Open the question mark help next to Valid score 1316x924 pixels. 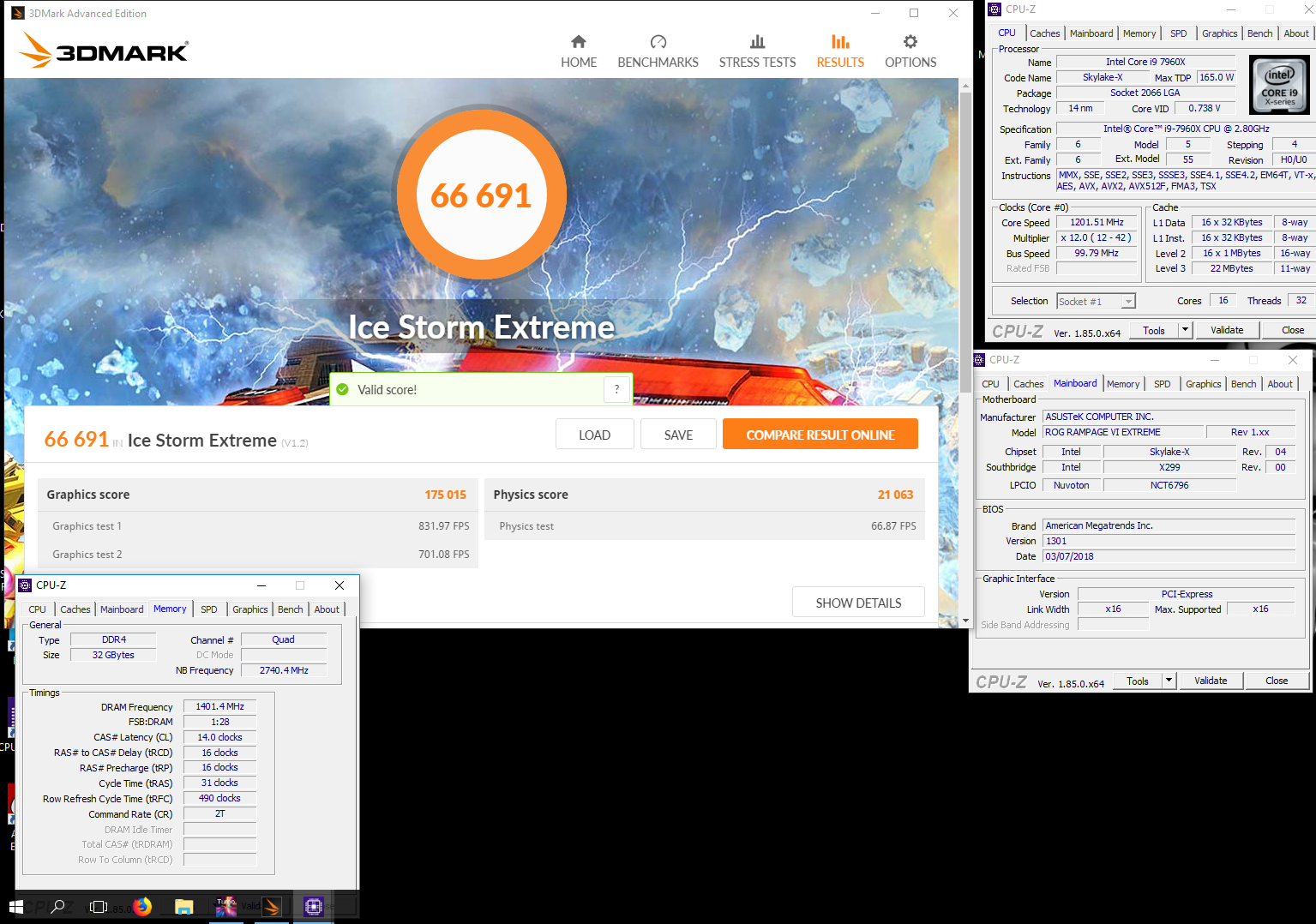click(x=616, y=389)
